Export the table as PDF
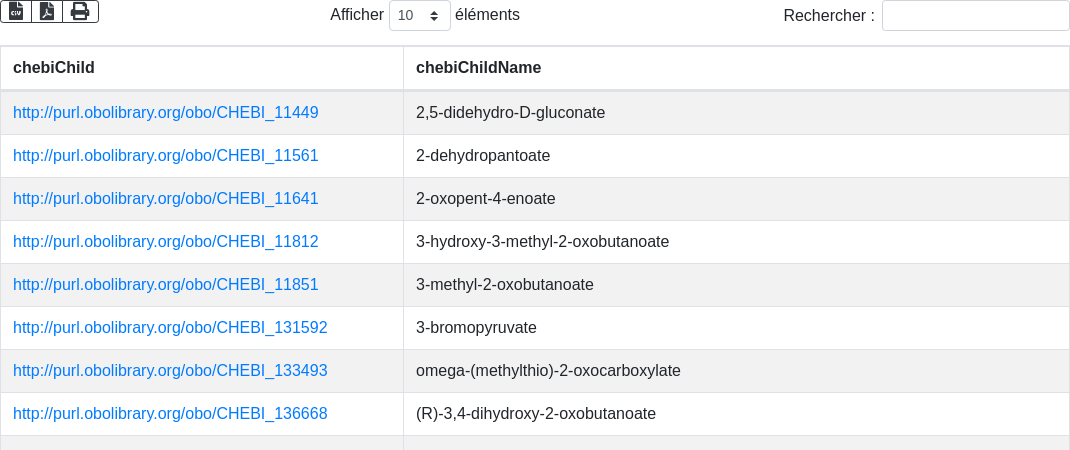 coord(47,11)
